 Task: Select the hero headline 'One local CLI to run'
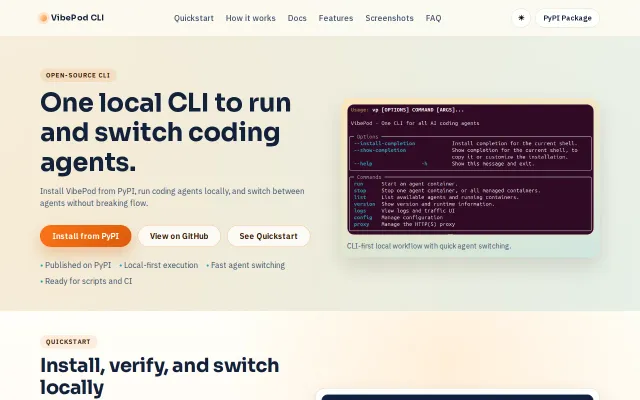click(165, 102)
